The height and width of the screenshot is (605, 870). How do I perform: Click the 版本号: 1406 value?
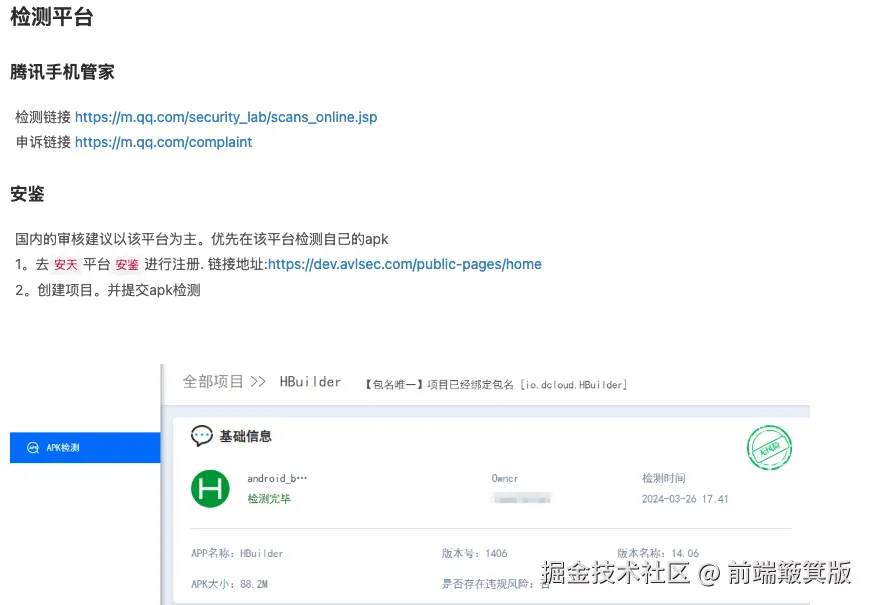pos(474,553)
